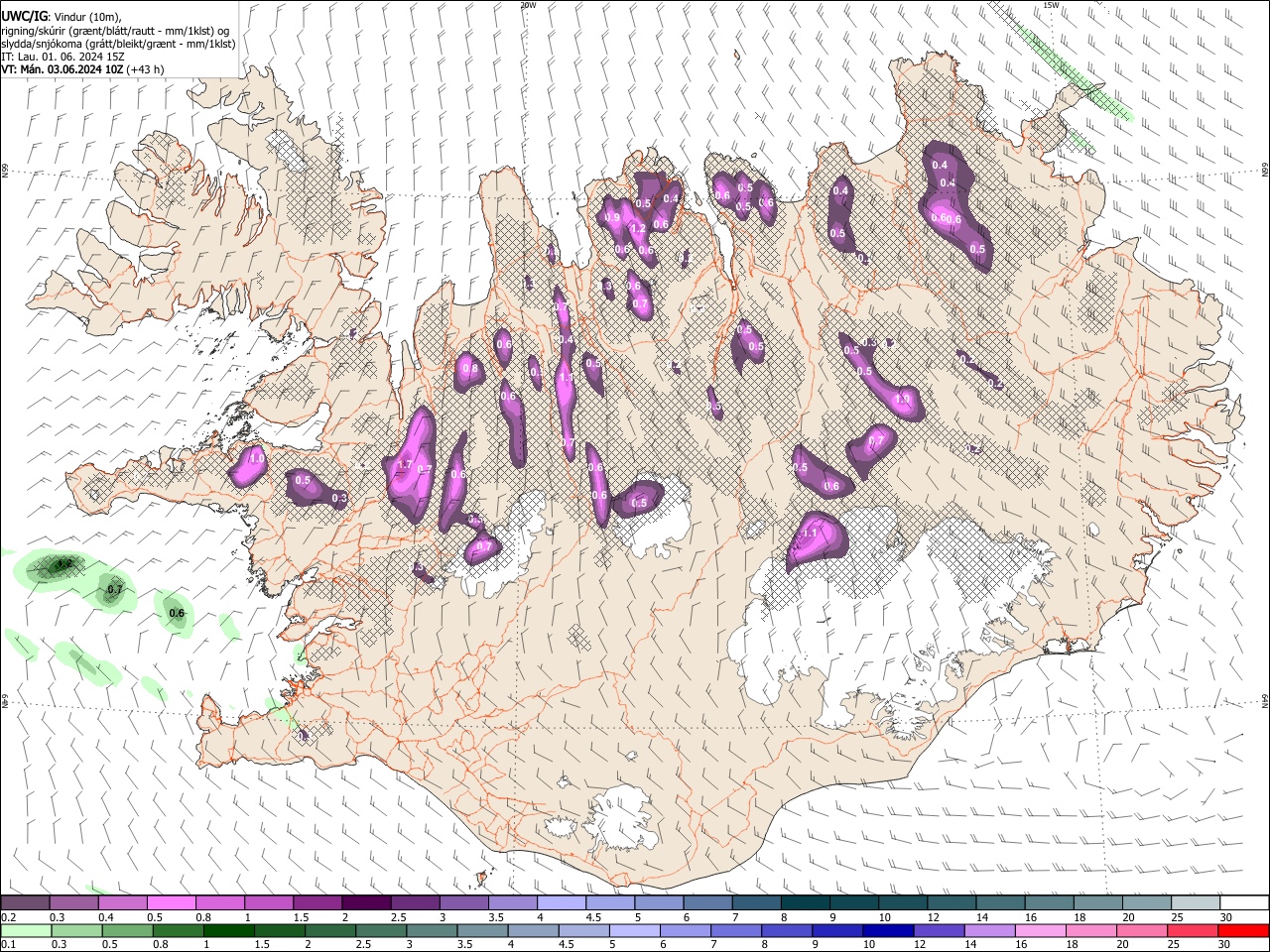Screen dimensions: 1270x952
Task: Select the darkest purple swatch between 2 and 2.5
Action: 365,902
